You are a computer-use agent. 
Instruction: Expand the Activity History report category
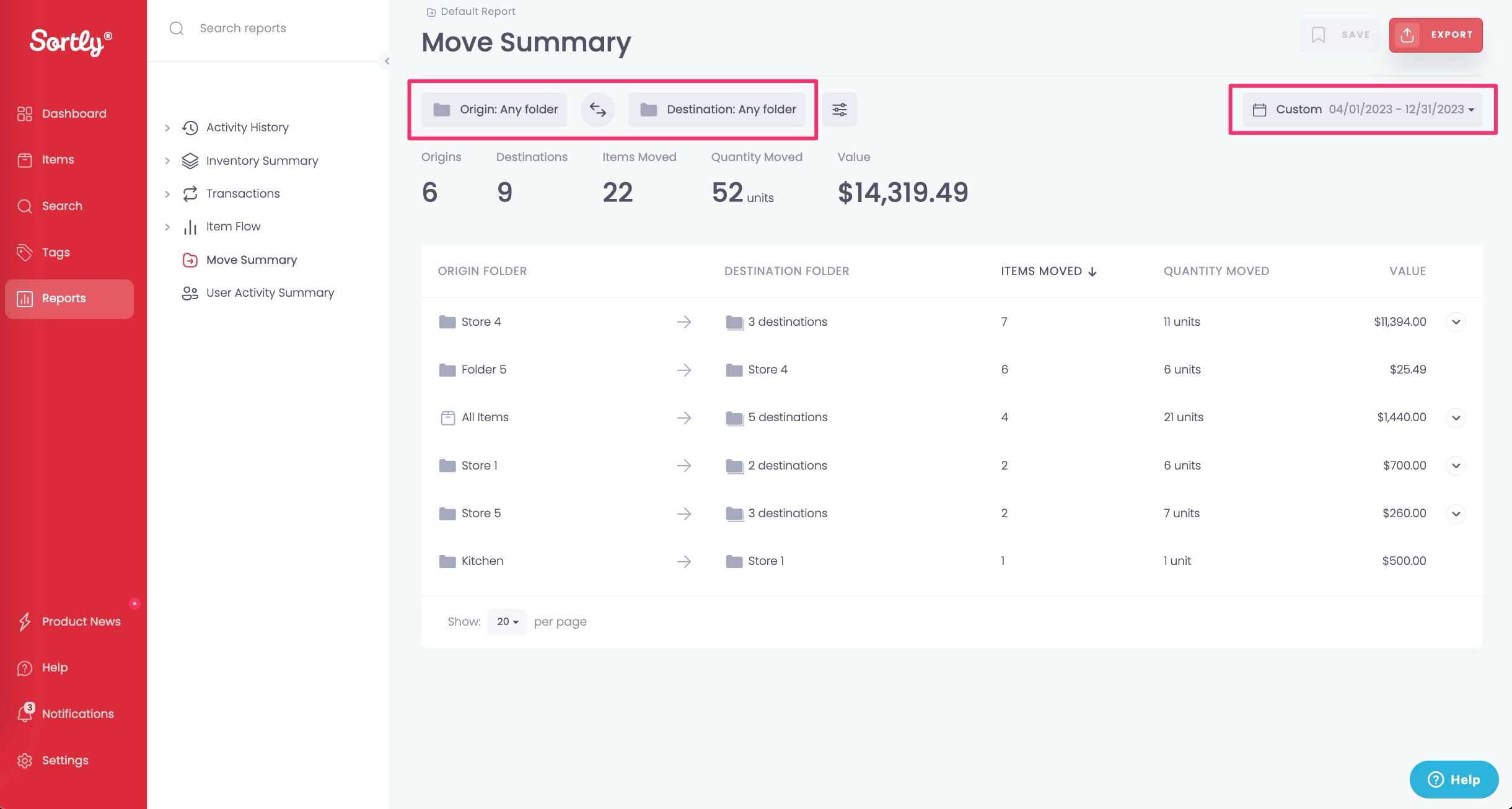pos(167,128)
